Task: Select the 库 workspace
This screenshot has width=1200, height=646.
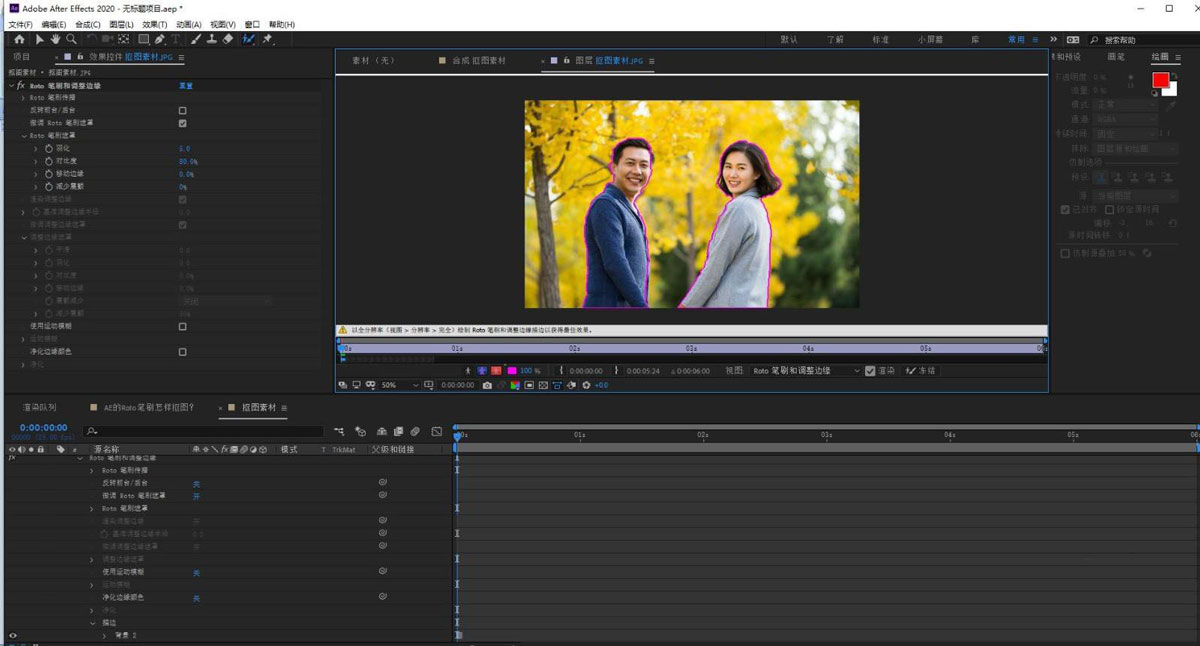Action: pos(975,39)
